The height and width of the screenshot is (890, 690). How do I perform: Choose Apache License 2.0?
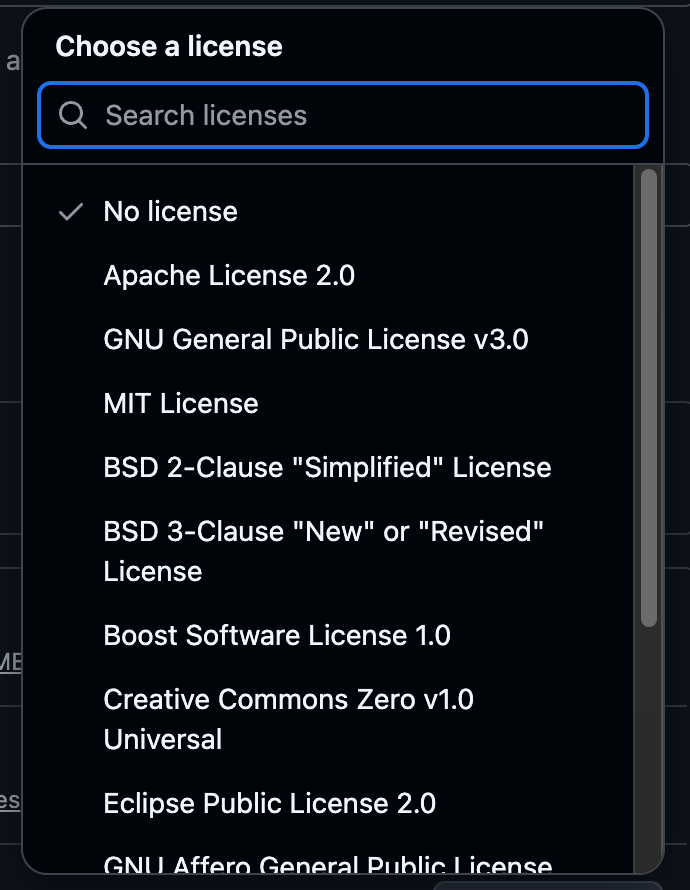pyautogui.click(x=328, y=276)
